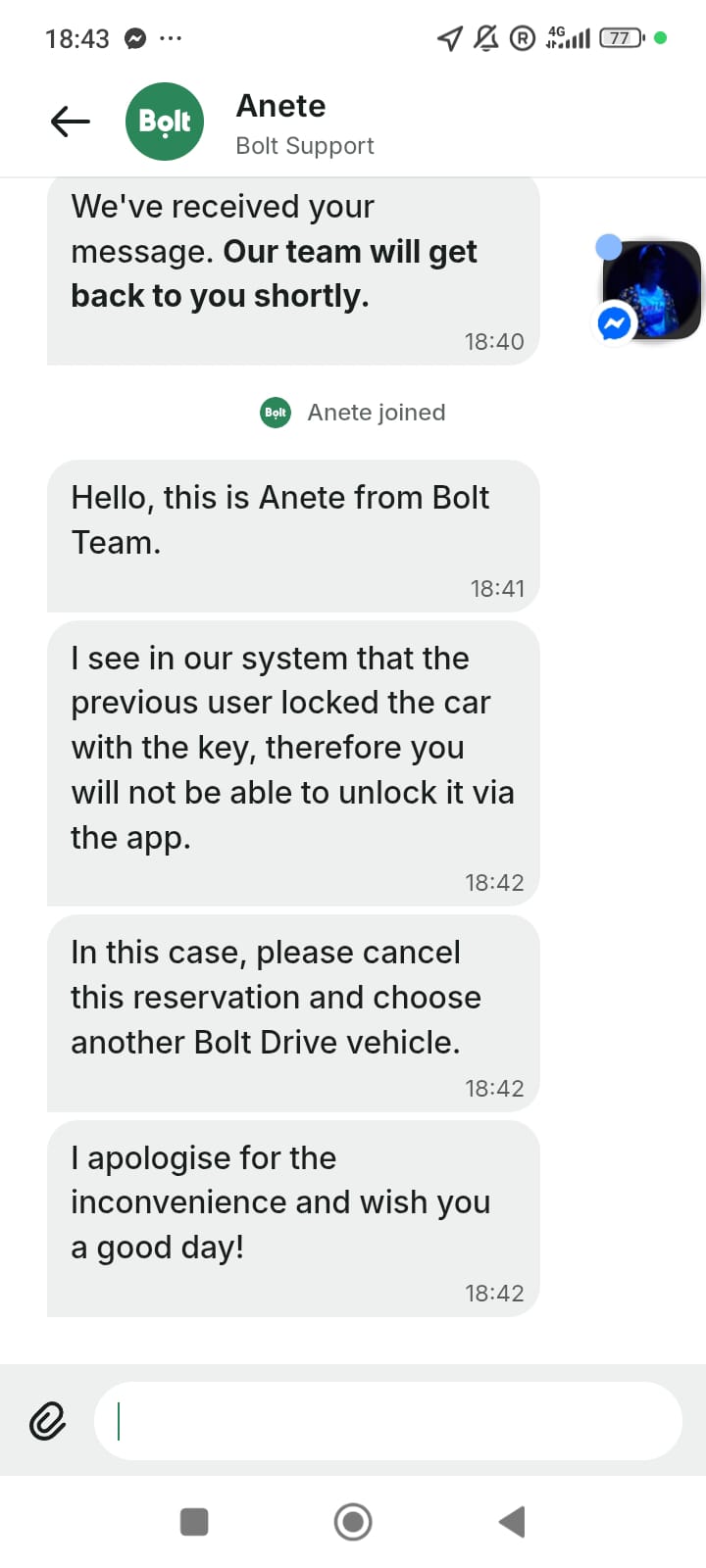Tap the Messenger badge on chat head
This screenshot has height=1568, width=706.
coord(615,322)
